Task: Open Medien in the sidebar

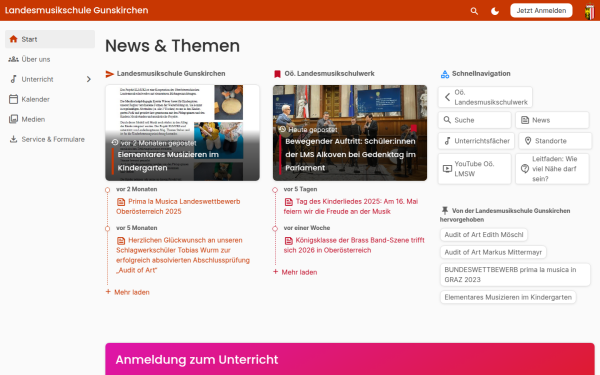Action: coord(50,119)
